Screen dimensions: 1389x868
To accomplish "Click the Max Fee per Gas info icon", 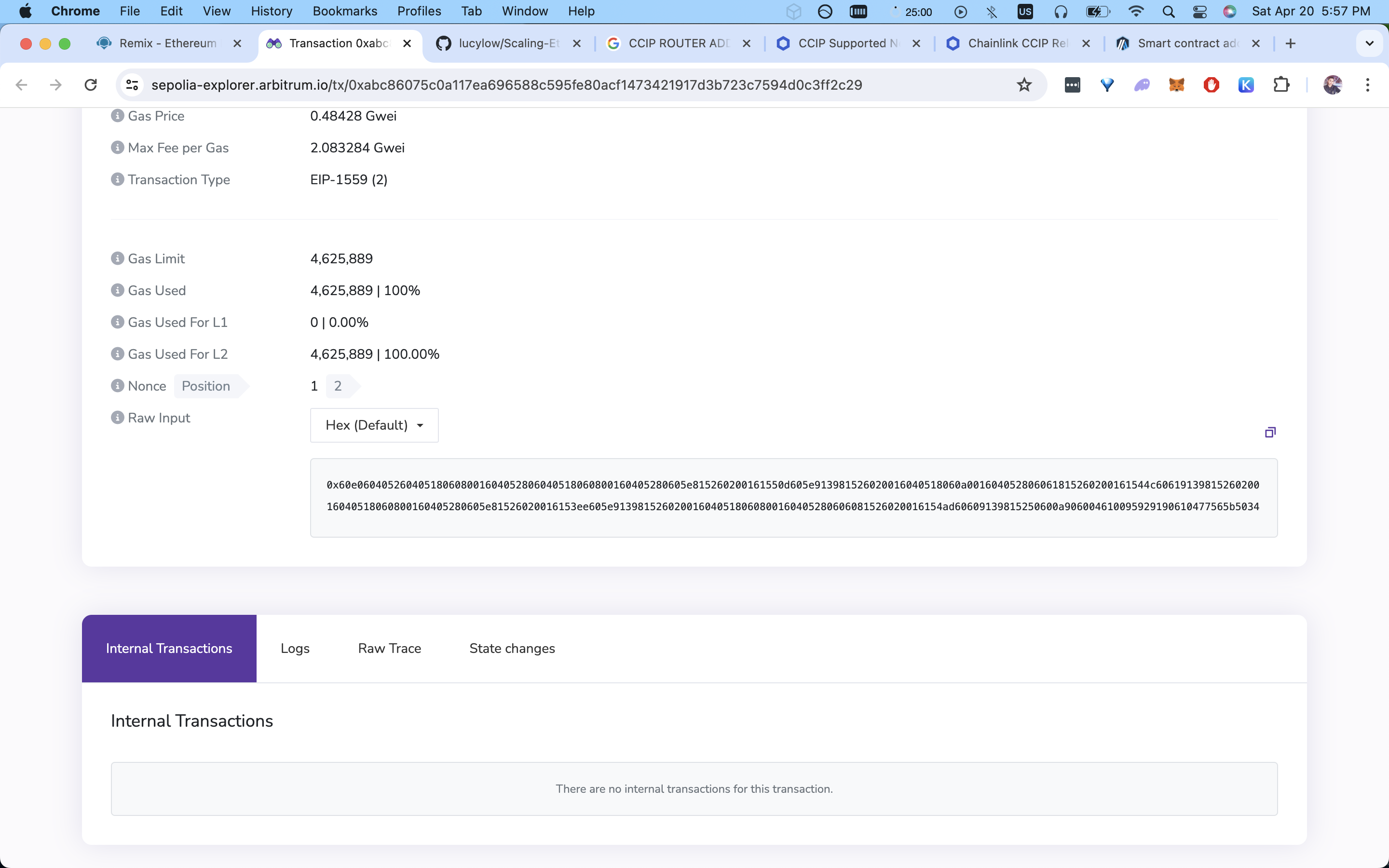I will point(117,147).
